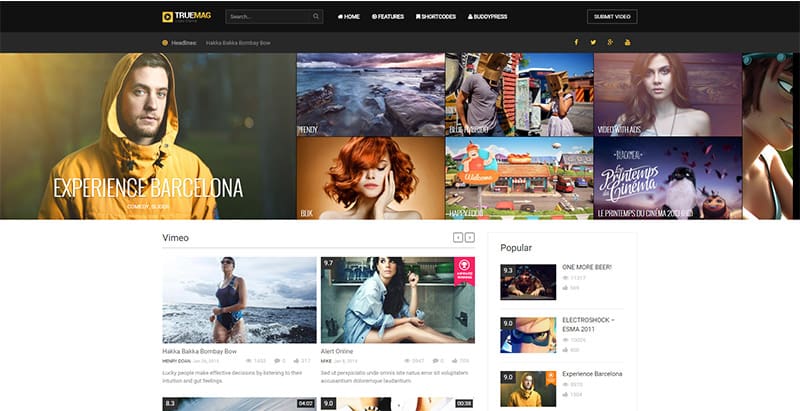
Task: Click the Headlines bullet icon
Action: (x=165, y=43)
